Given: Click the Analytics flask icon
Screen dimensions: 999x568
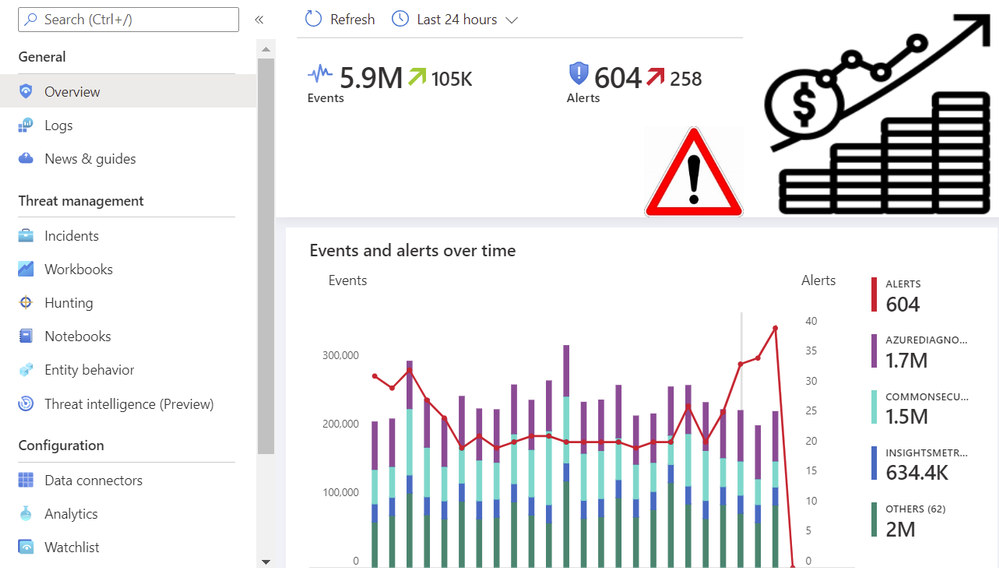Looking at the screenshot, I should pyautogui.click(x=25, y=513).
